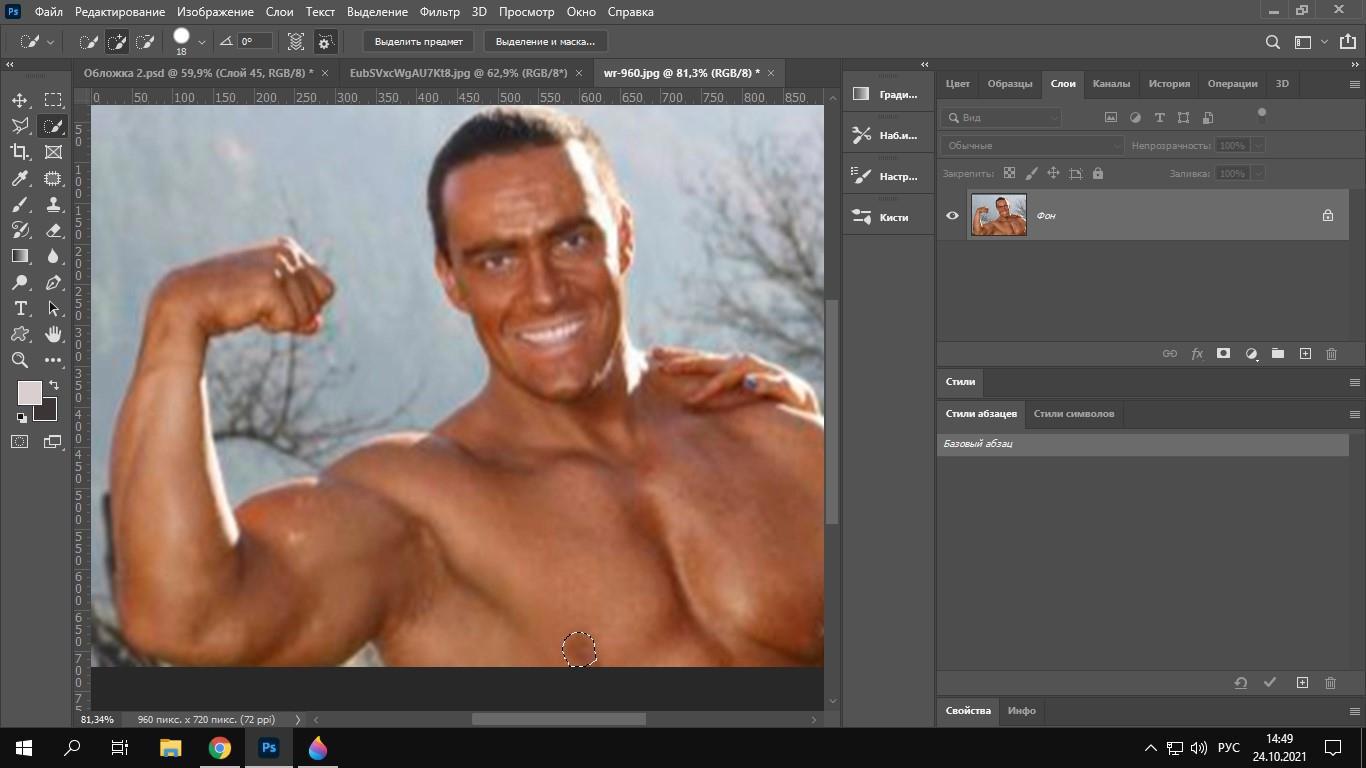Click the Выделение и маска button
Screen dimensions: 1366x768
545,42
